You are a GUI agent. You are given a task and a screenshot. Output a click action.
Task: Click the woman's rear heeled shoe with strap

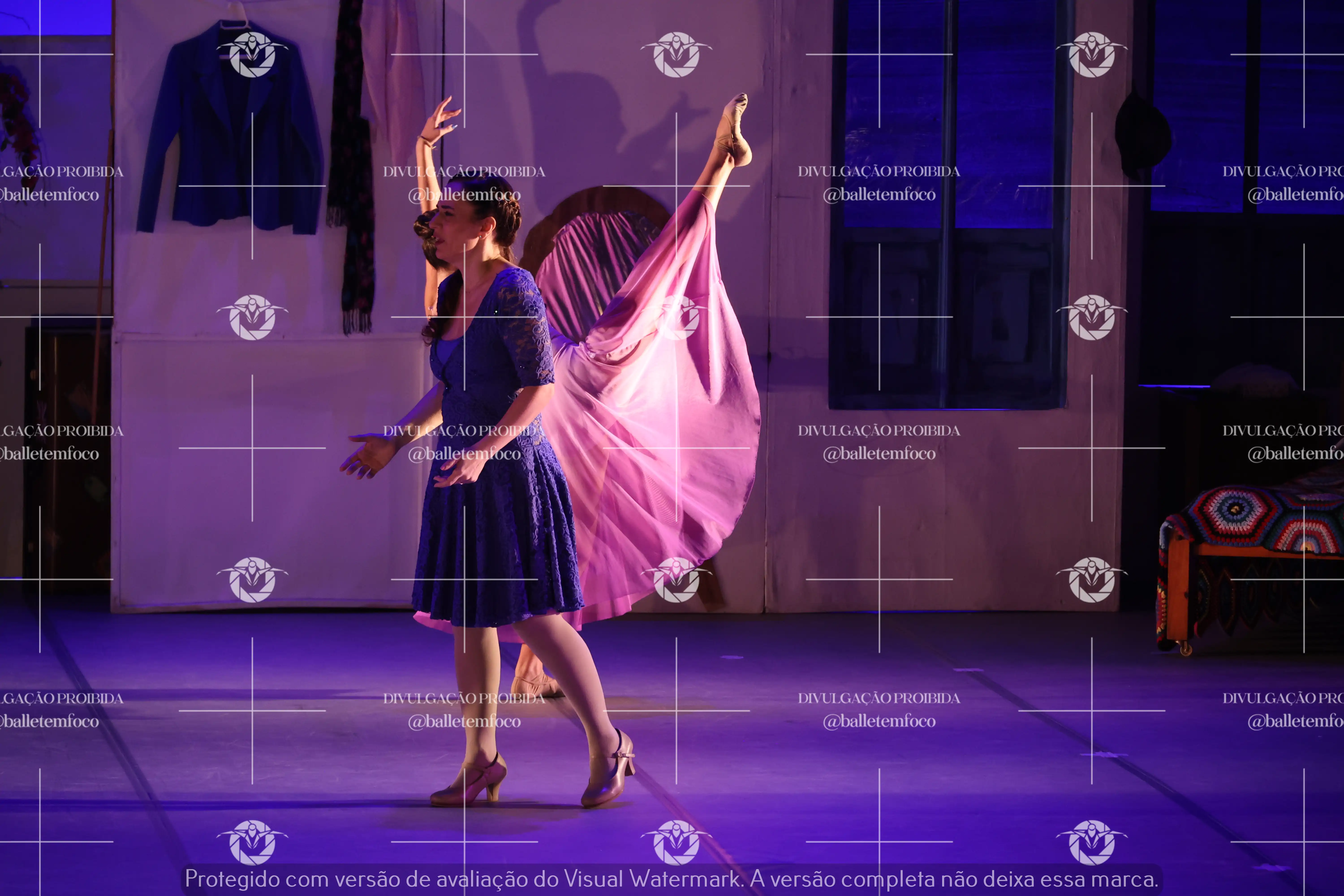(x=609, y=774)
